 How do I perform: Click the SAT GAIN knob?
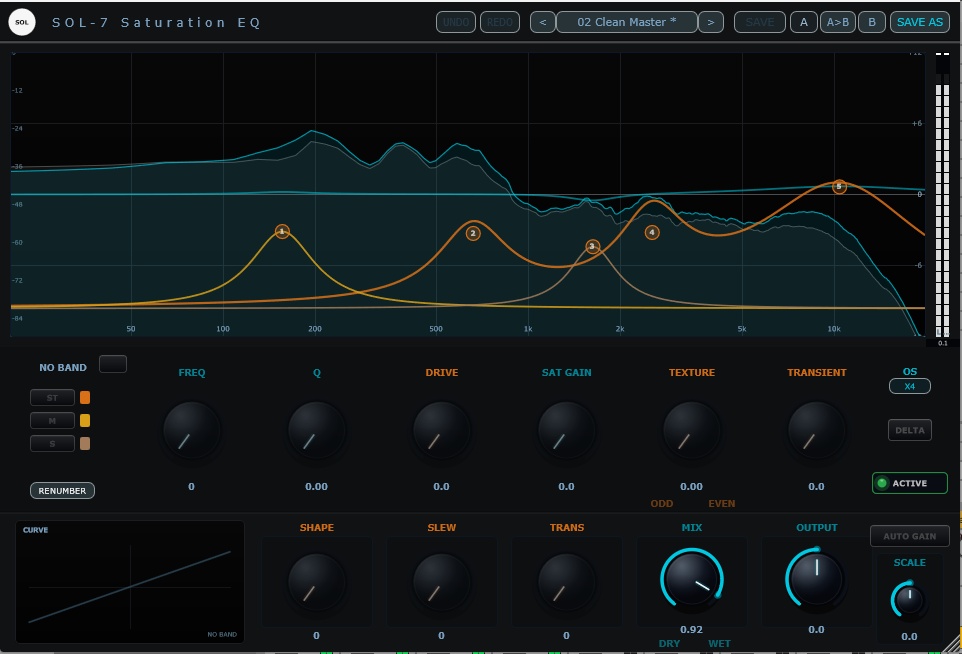click(566, 431)
